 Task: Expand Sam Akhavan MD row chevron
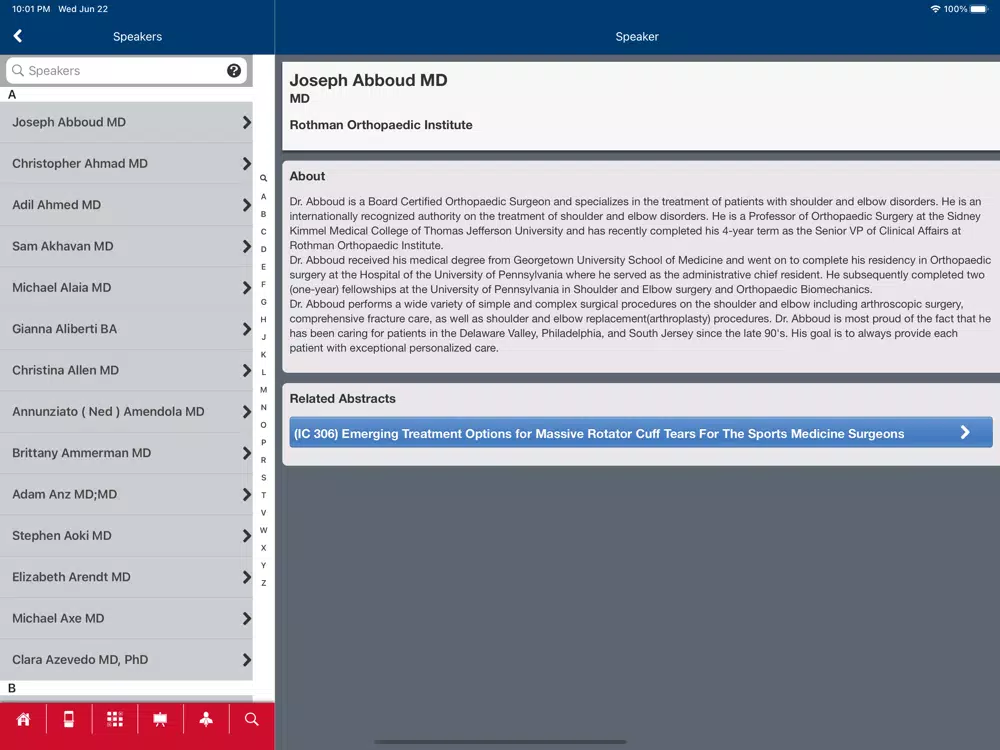(x=247, y=247)
